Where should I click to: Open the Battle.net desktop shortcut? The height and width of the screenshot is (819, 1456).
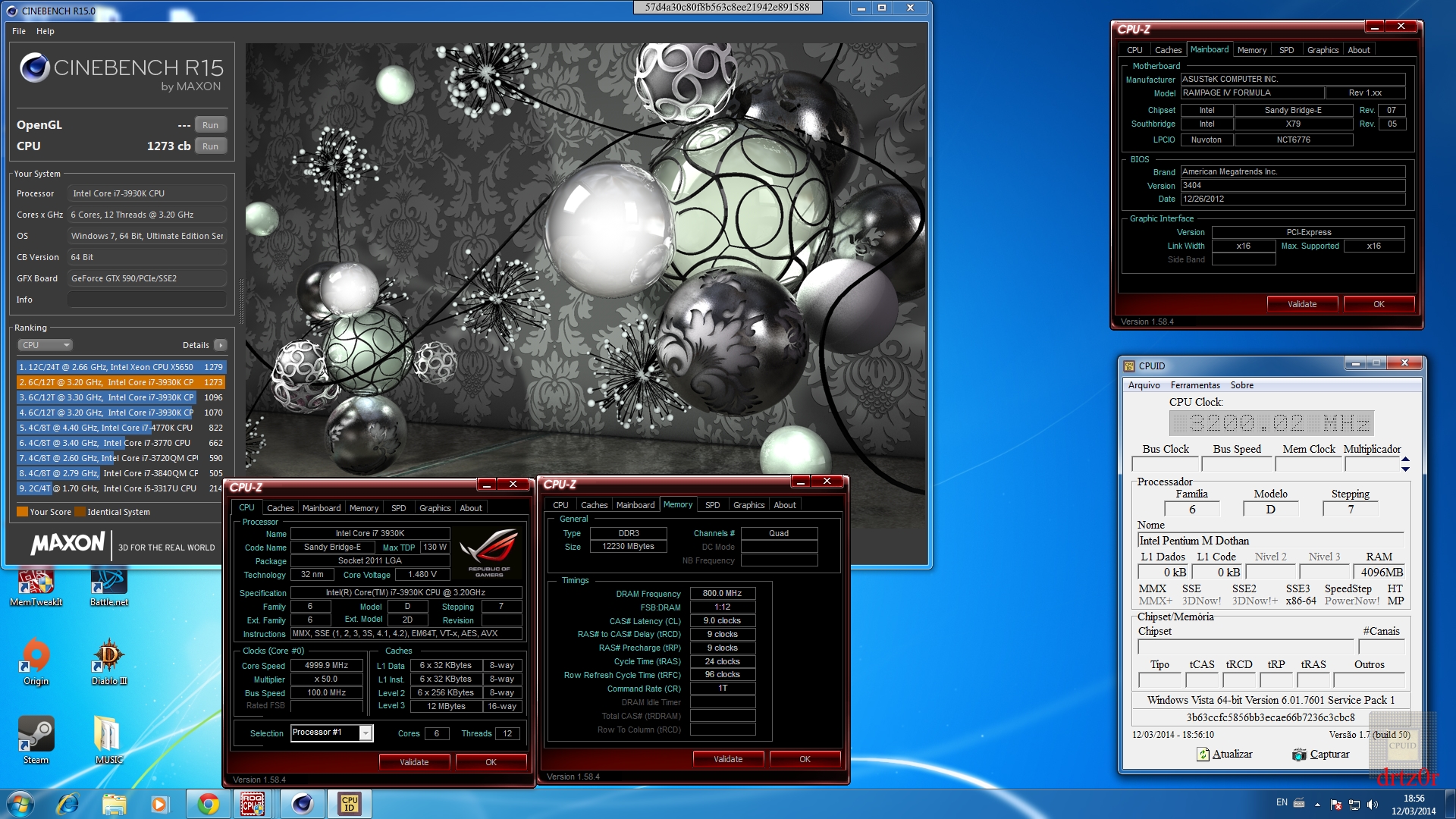[109, 588]
